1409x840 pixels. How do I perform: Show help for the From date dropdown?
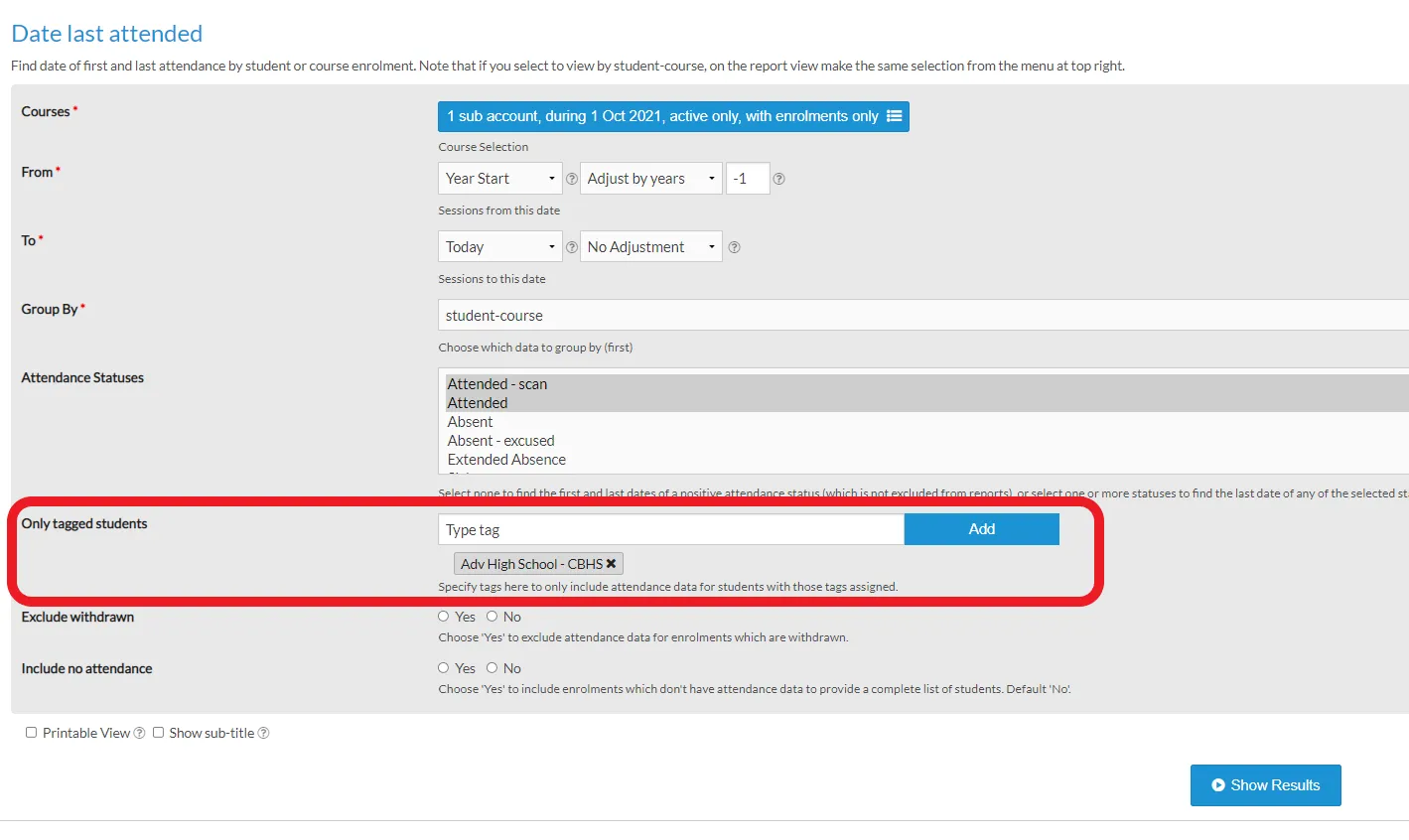click(x=572, y=180)
